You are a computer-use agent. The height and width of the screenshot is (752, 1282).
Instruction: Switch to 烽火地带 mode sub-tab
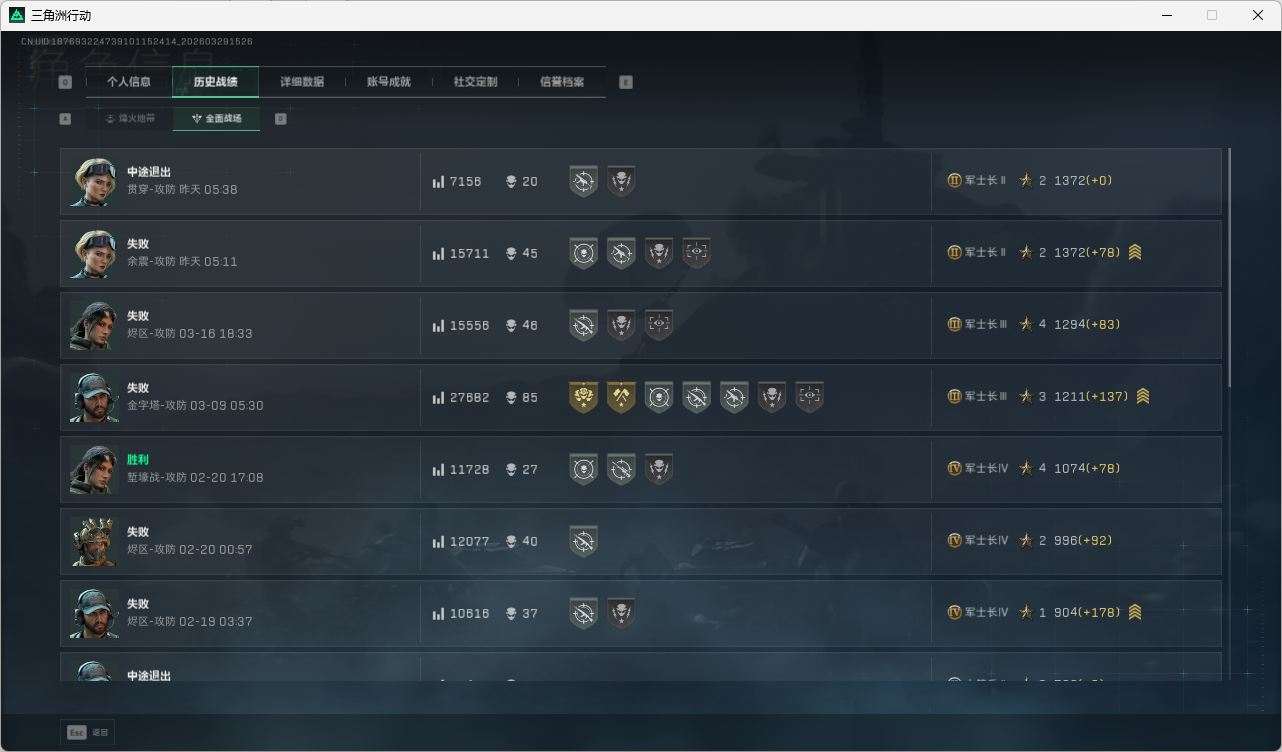[x=130, y=119]
